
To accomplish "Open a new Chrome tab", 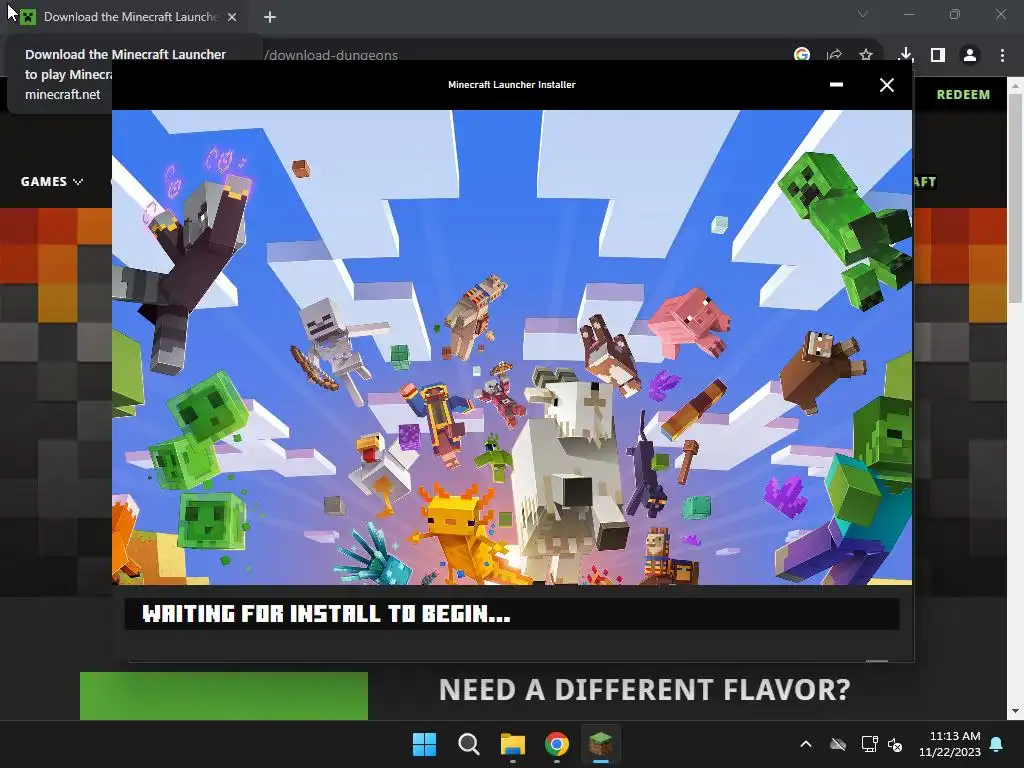I will tap(270, 17).
